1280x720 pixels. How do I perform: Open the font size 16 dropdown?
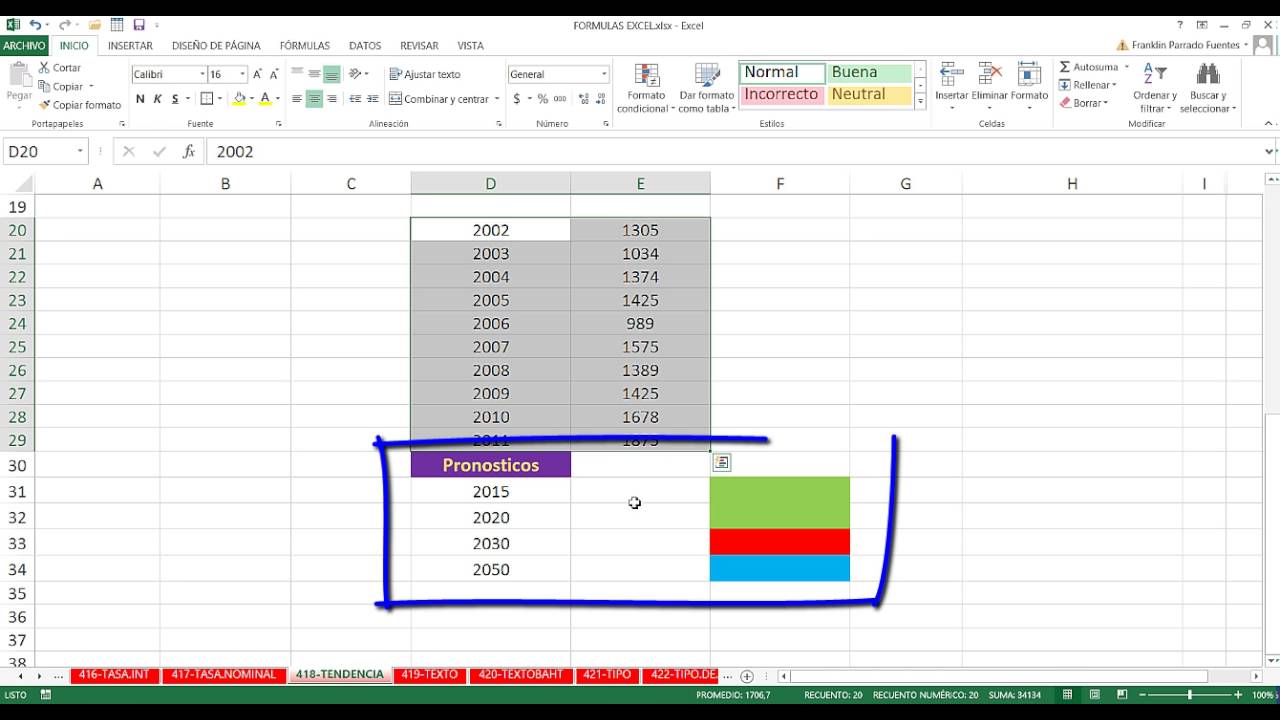[x=242, y=74]
